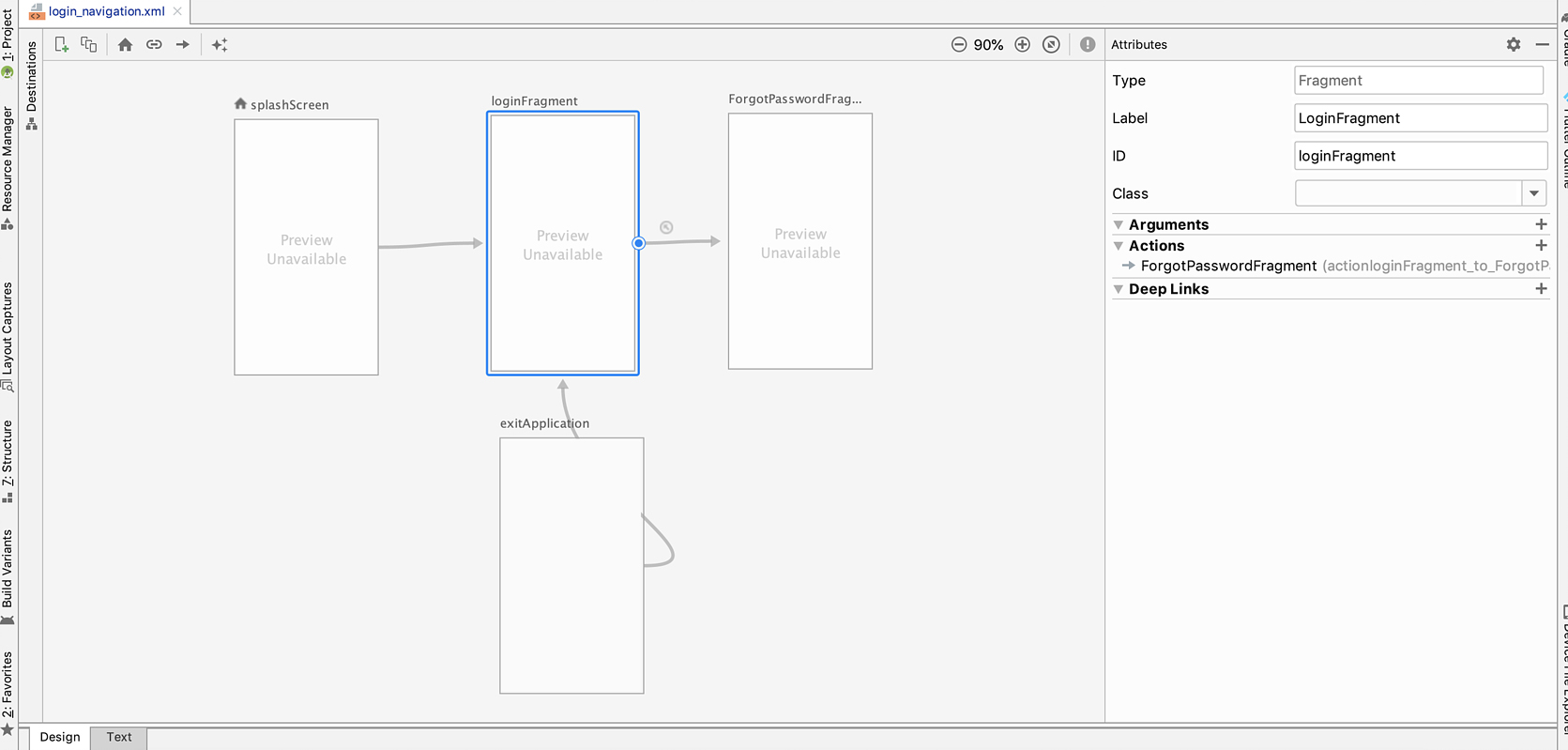Zoom in with the plus magnifier
The width and height of the screenshot is (1568, 750).
[x=1022, y=44]
